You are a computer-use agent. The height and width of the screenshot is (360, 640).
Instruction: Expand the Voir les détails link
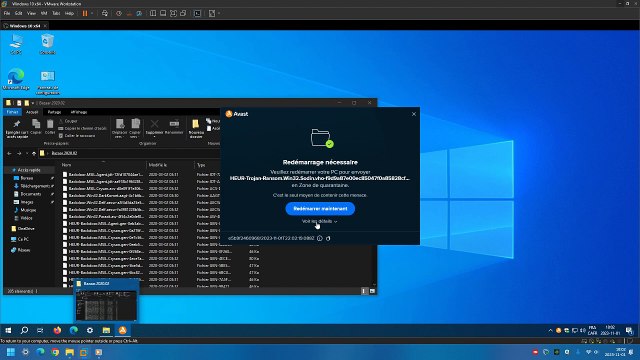click(x=319, y=221)
